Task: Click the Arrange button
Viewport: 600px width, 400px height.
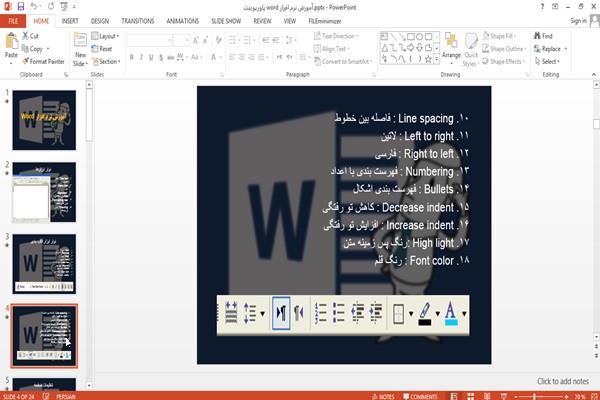Action: (x=451, y=46)
